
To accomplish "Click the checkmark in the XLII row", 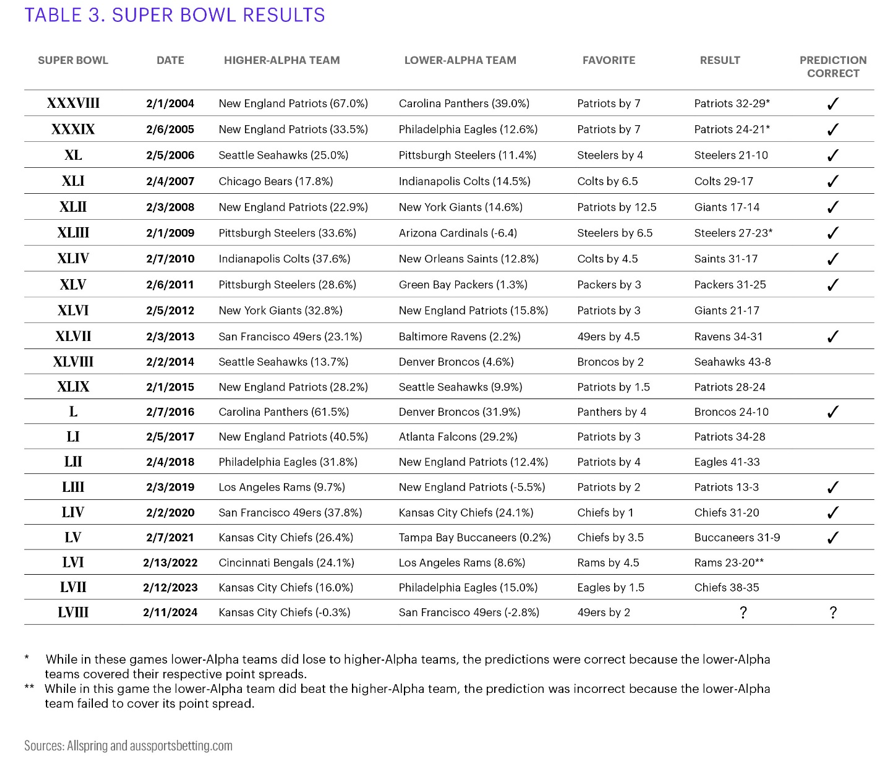I will tap(833, 207).
